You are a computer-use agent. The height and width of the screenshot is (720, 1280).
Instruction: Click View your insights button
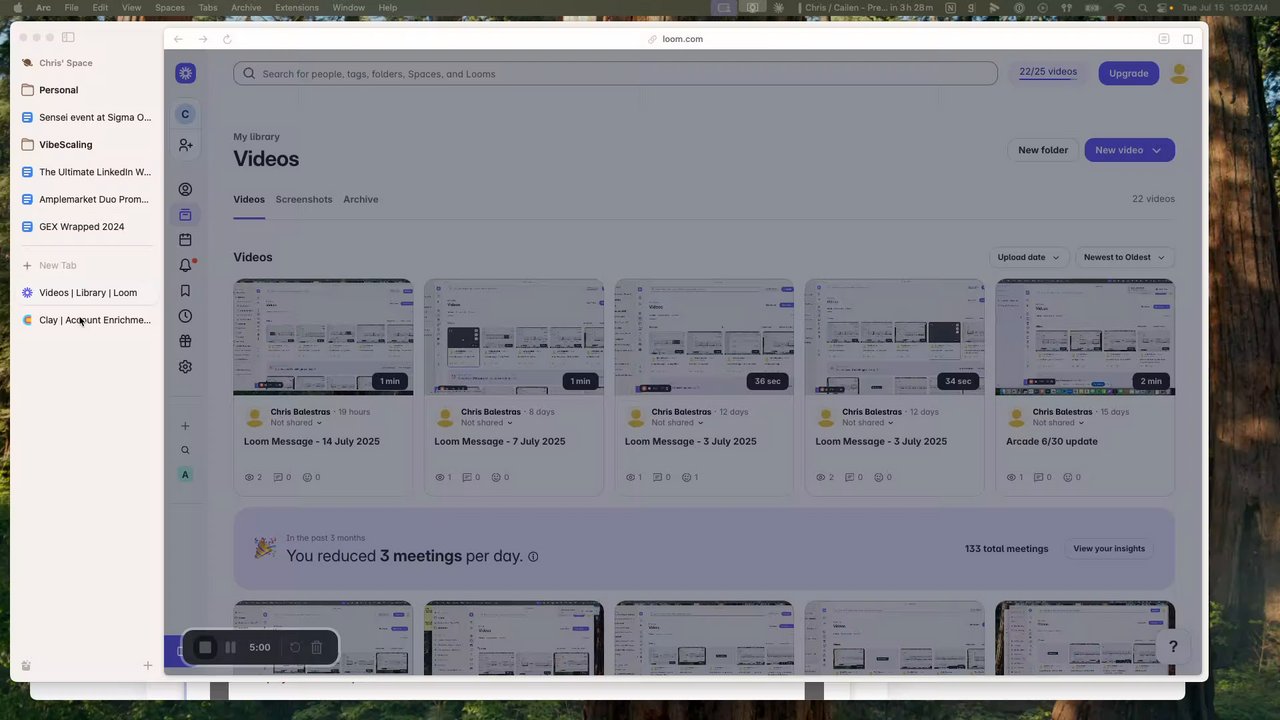click(x=1109, y=548)
